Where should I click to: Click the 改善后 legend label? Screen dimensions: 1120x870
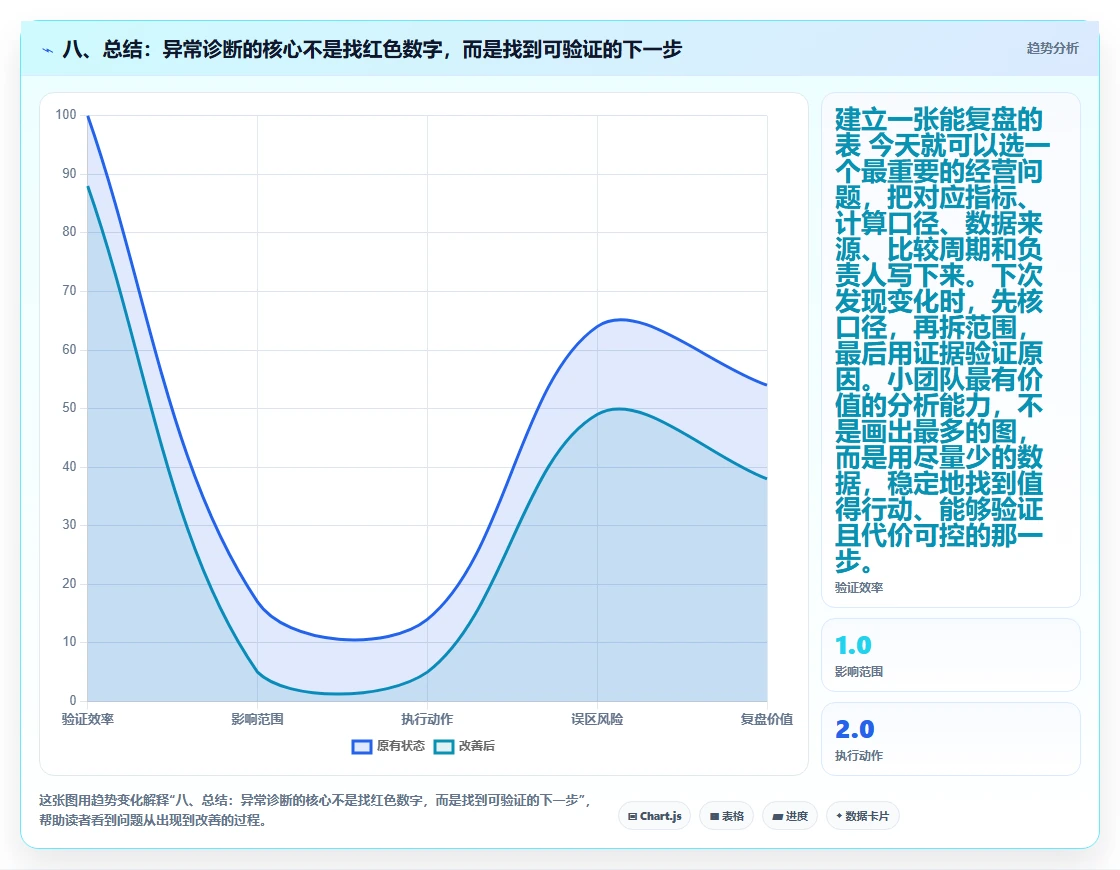pos(476,746)
